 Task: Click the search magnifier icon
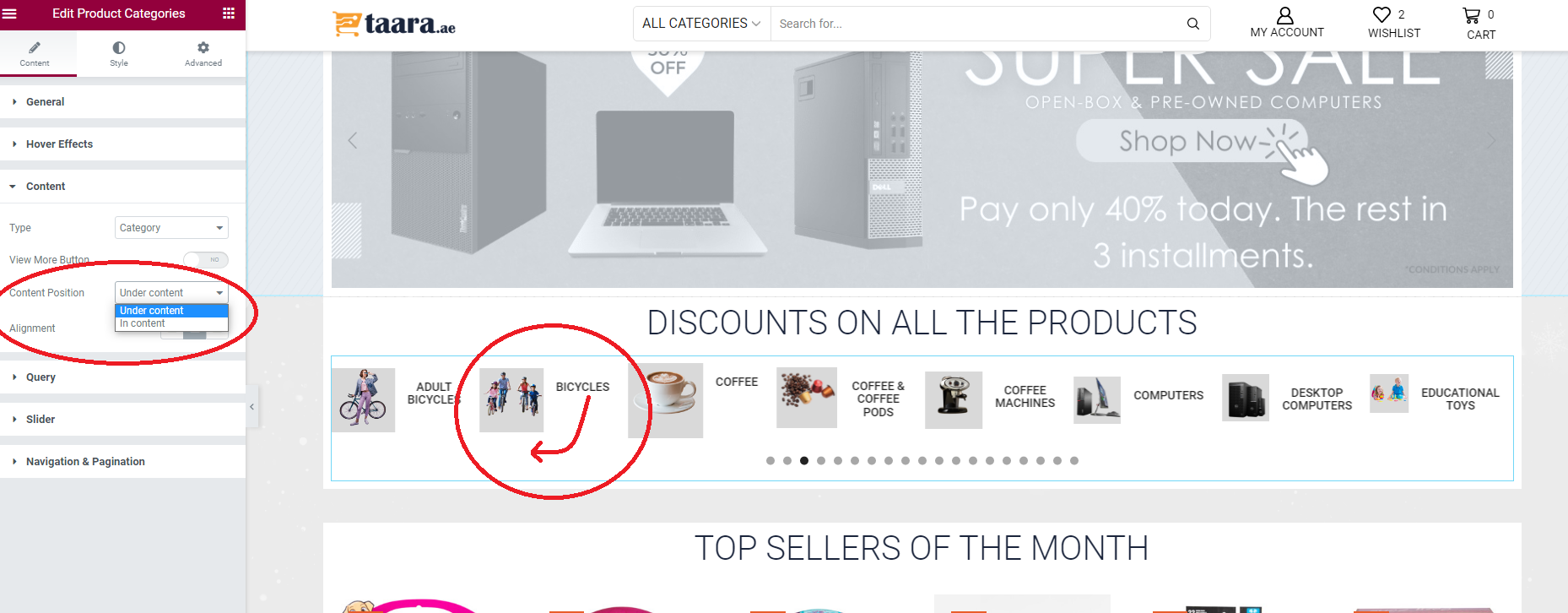tap(1192, 24)
